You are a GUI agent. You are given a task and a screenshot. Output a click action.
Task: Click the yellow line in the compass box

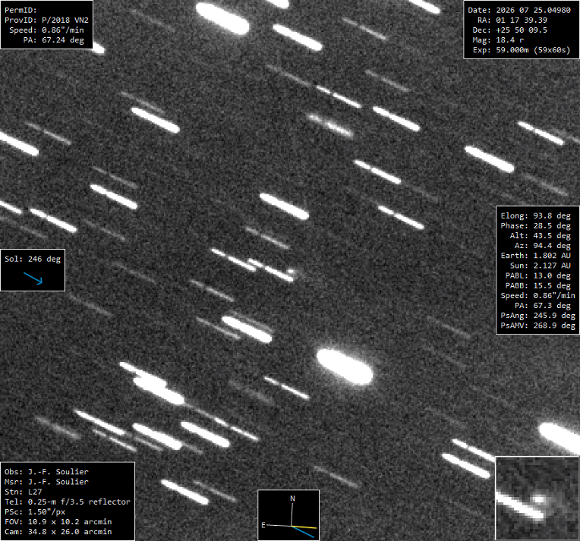304,527
